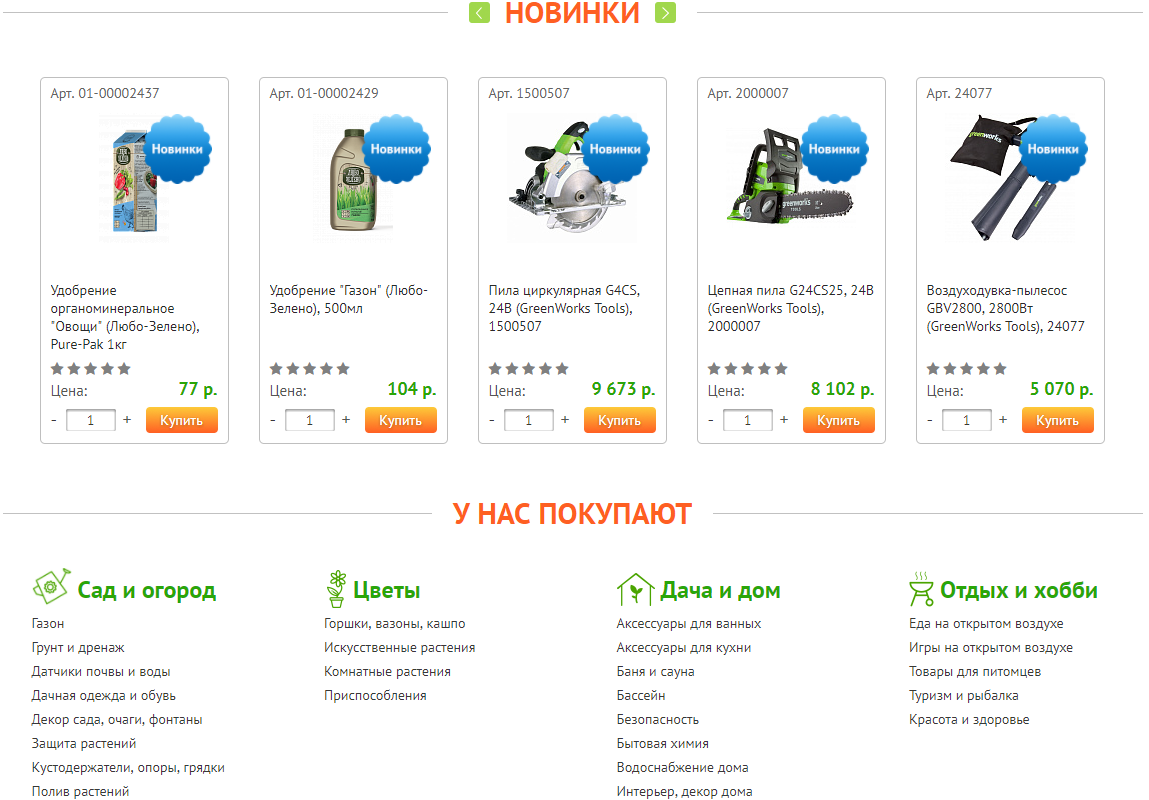
Task: Buy the fertilizer Овощи priced 77 р.
Action: click(x=182, y=421)
